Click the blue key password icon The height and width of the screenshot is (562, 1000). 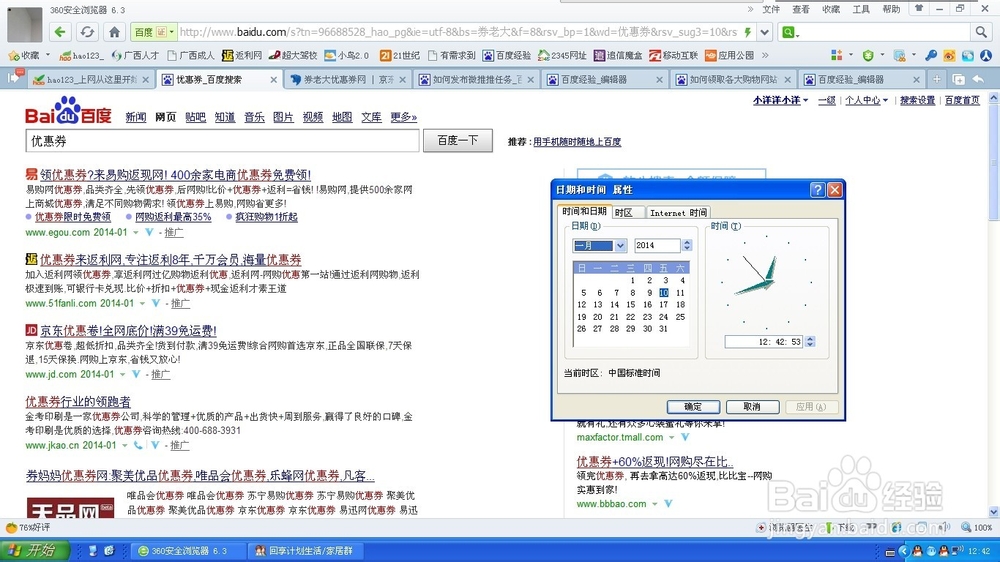tap(931, 55)
